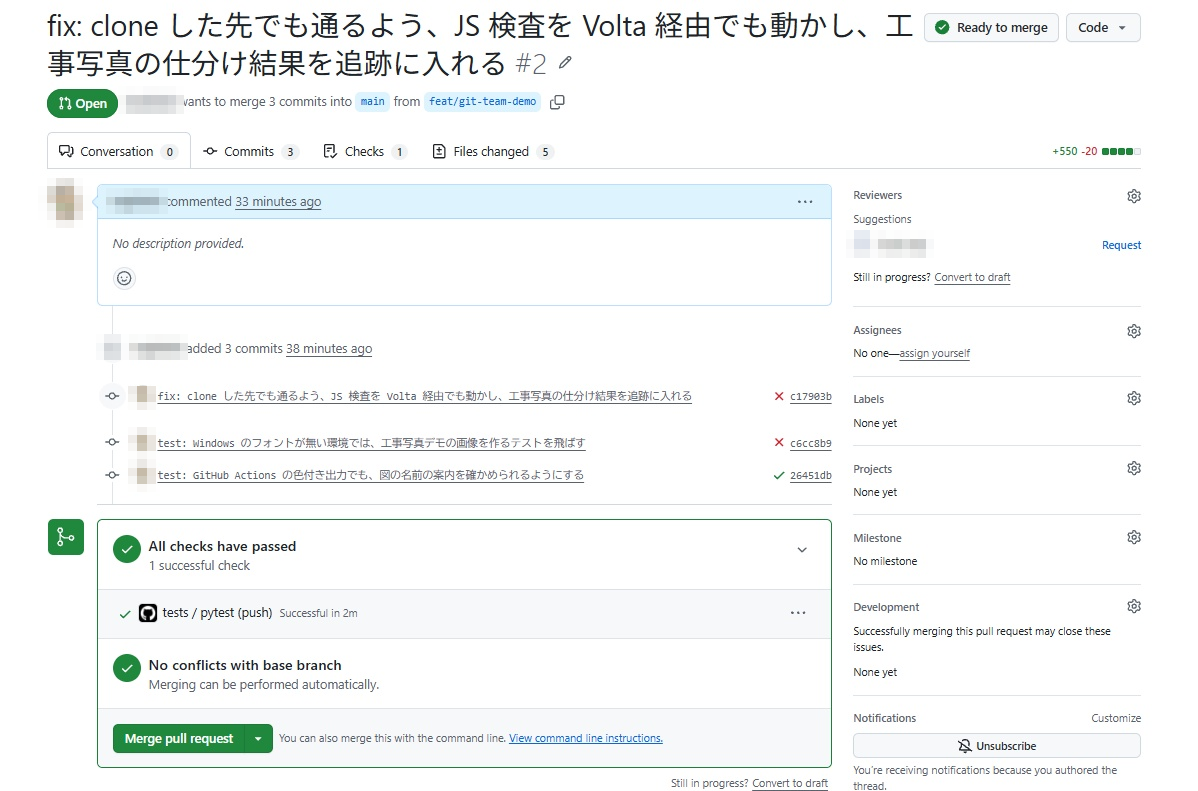Collapse the All checks have passed section
This screenshot has width=1198, height=791.
tap(801, 549)
